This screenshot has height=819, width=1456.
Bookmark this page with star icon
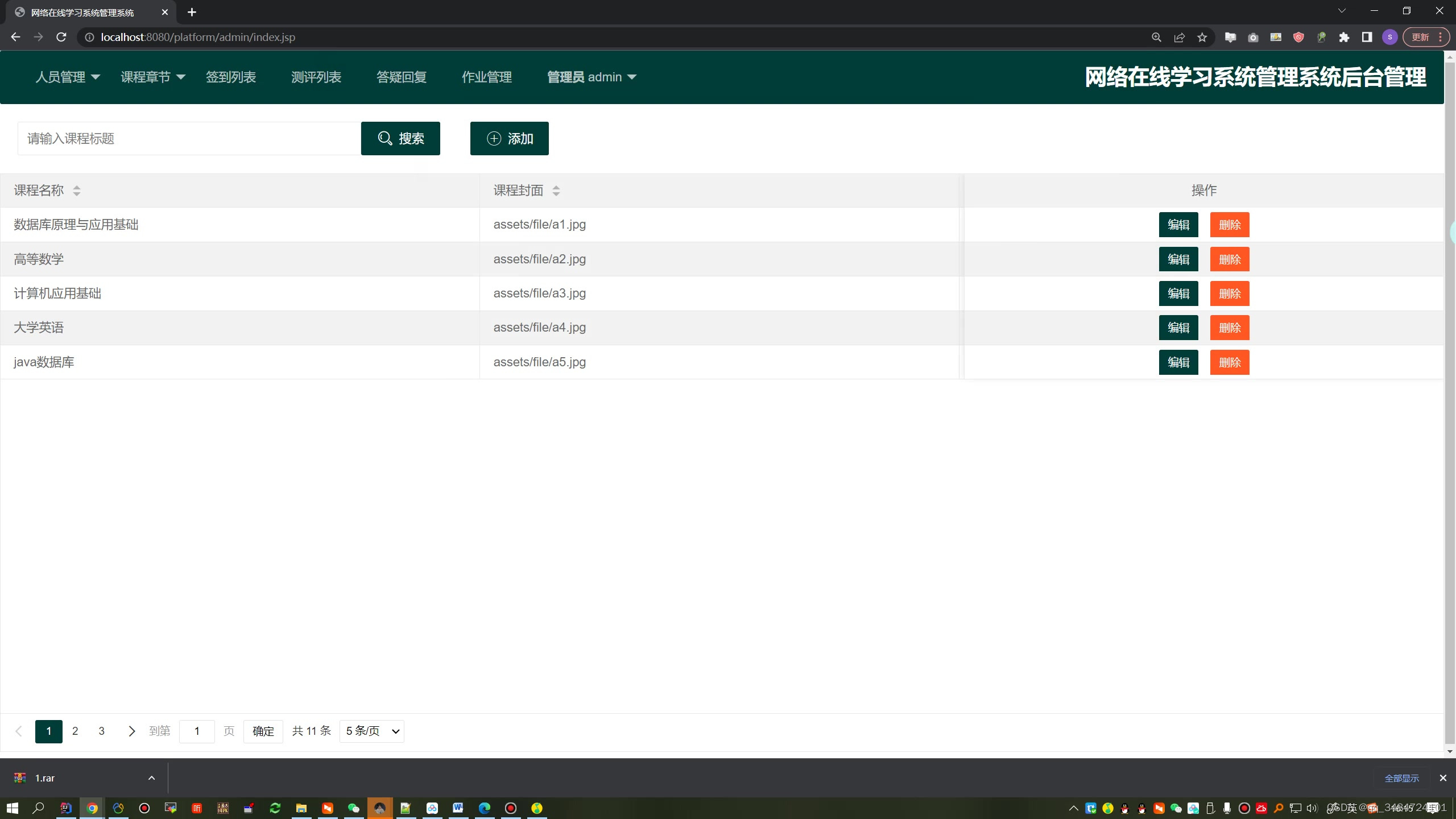[1202, 37]
